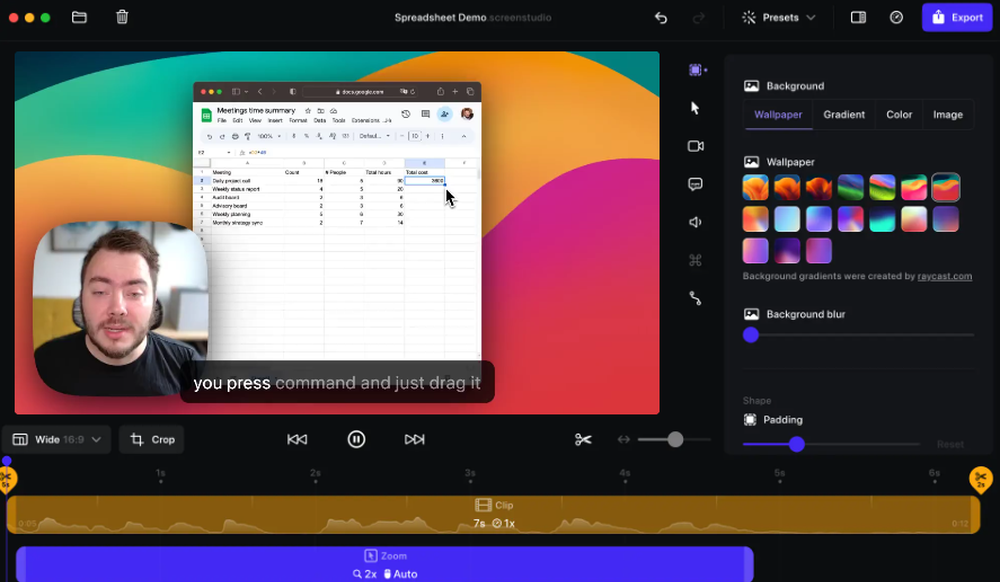1000x582 pixels.
Task: Click the caption text overlay in the preview
Action: (337, 382)
